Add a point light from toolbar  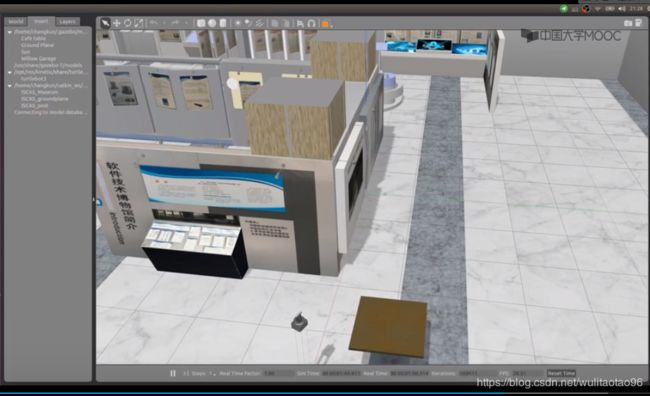tap(238, 23)
